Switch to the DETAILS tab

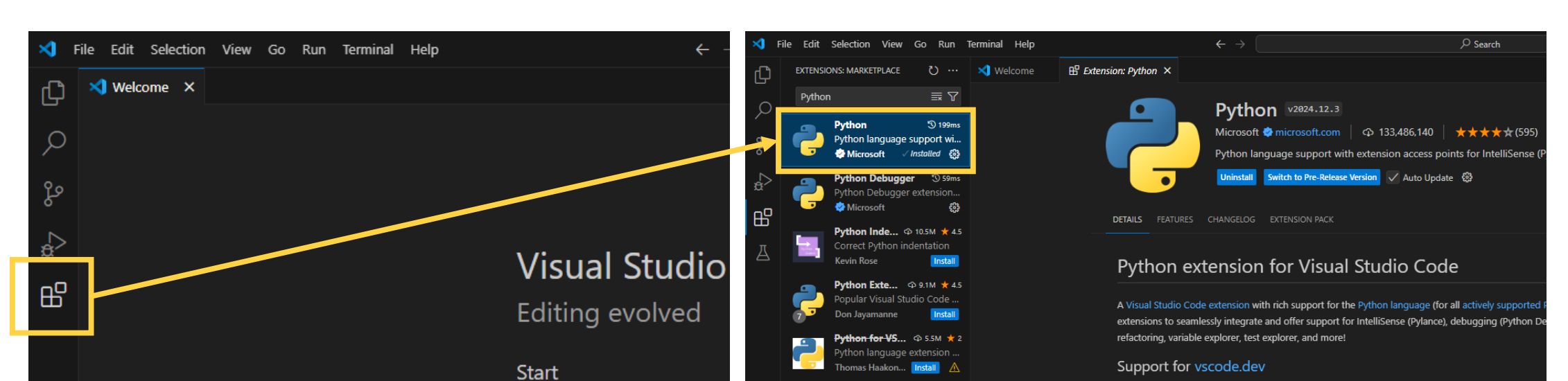coord(1127,220)
